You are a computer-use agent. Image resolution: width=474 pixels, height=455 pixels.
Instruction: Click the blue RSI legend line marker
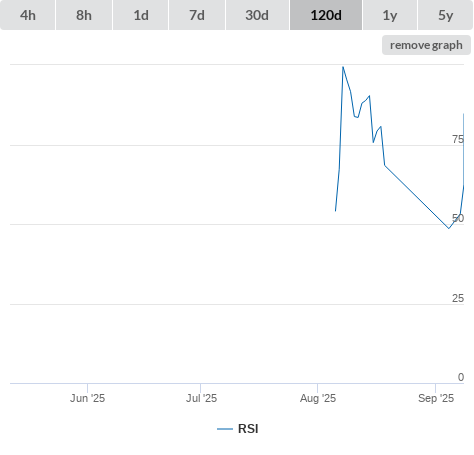click(x=225, y=429)
